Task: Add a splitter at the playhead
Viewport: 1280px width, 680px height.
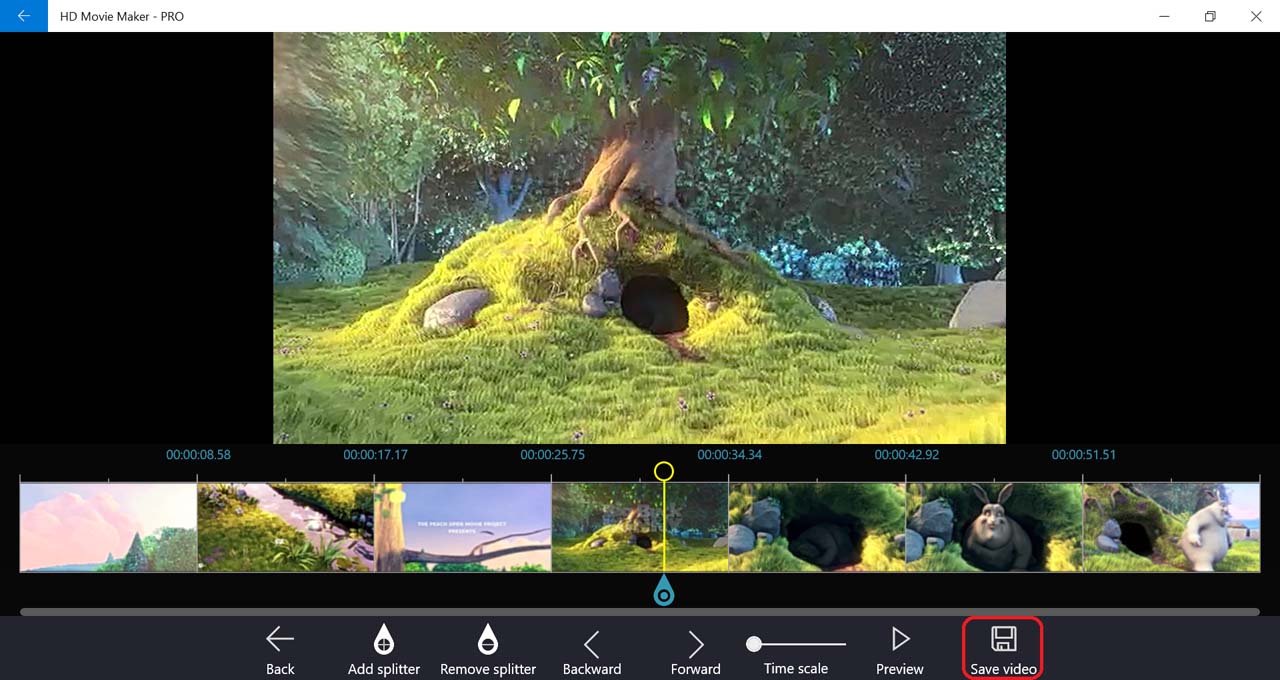Action: coord(384,649)
